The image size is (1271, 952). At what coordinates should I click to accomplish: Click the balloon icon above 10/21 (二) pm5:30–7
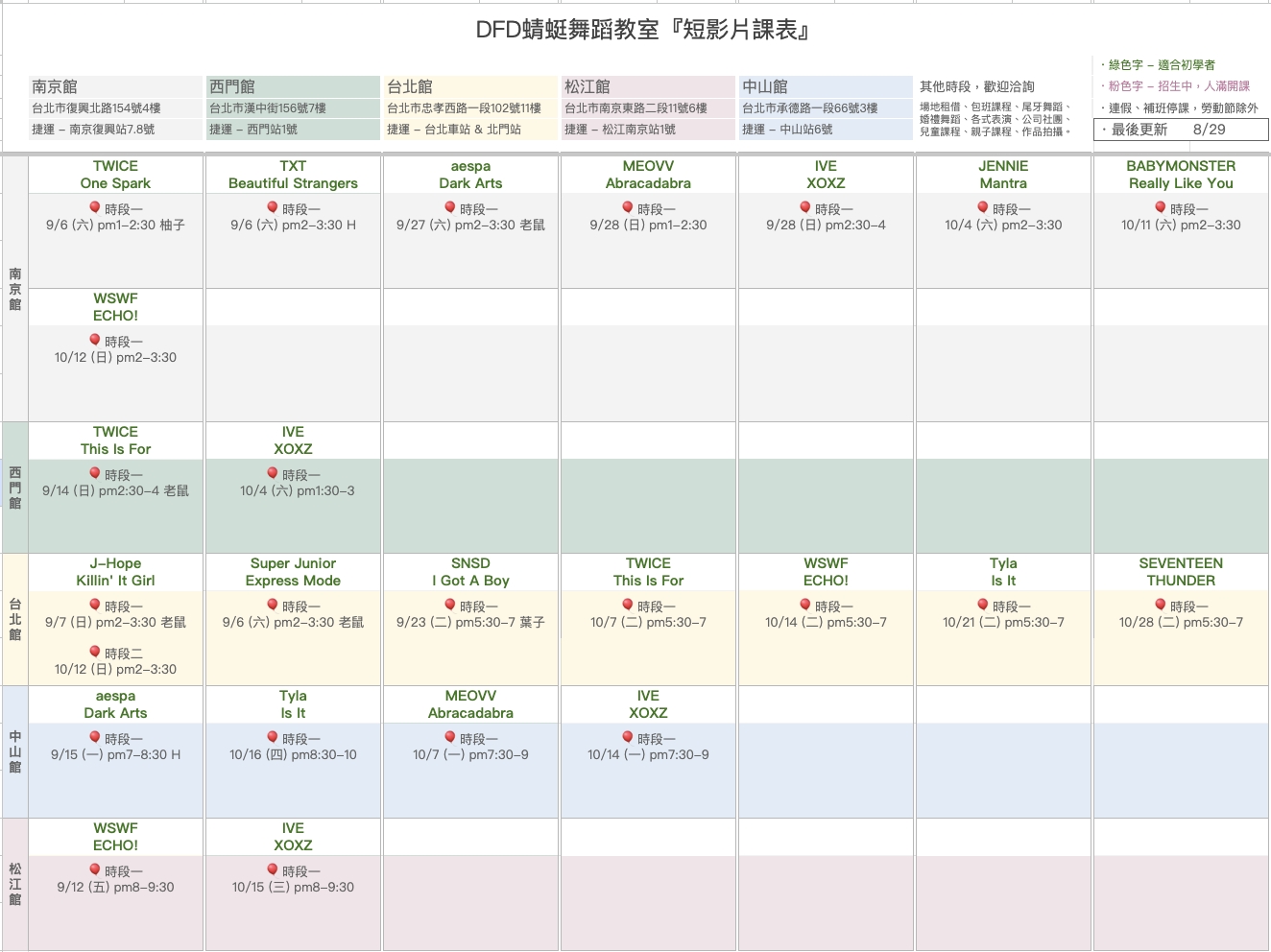[983, 605]
